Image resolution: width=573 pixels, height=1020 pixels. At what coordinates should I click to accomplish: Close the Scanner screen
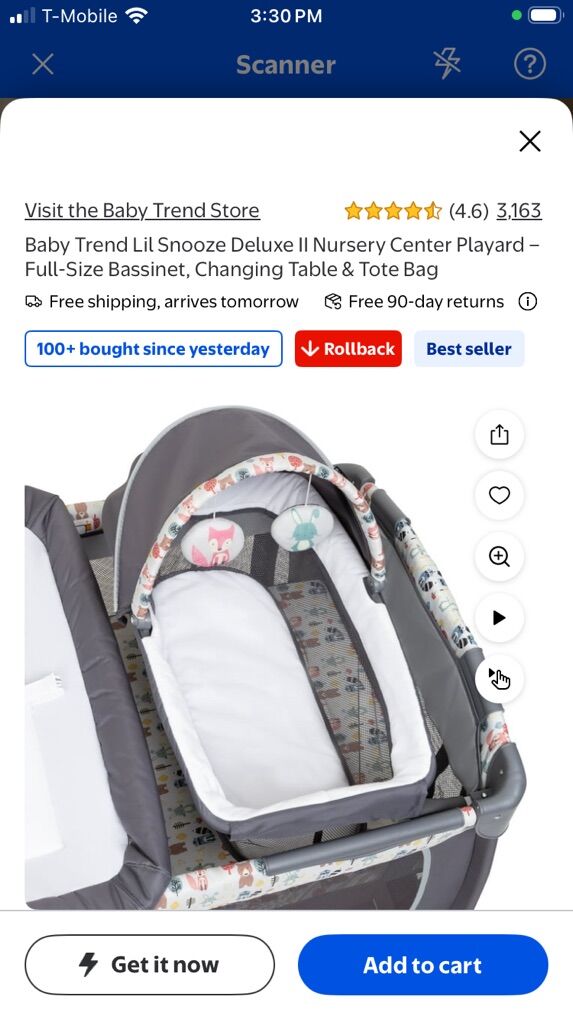pos(43,64)
